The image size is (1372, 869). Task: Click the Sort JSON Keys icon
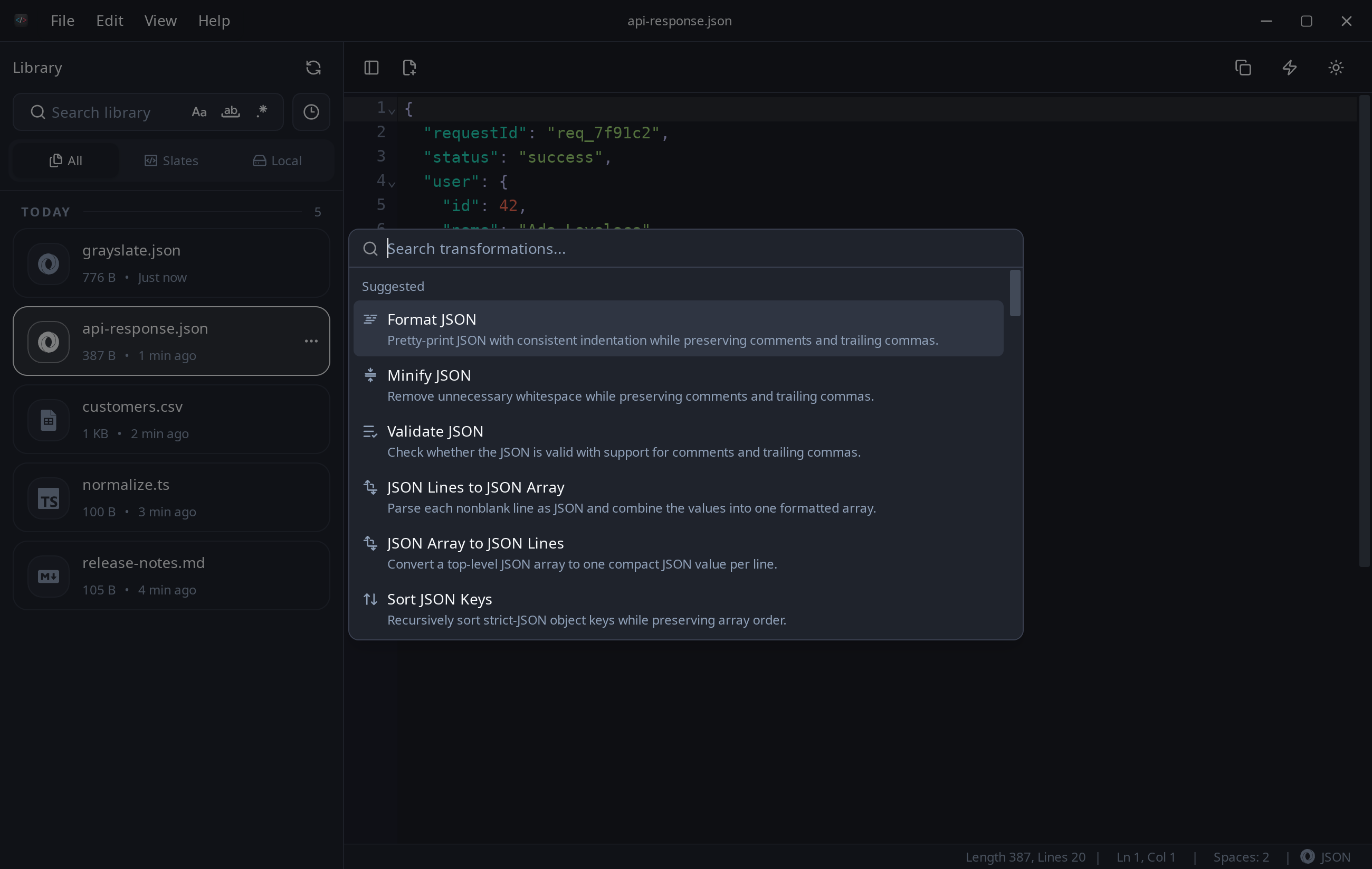point(370,599)
